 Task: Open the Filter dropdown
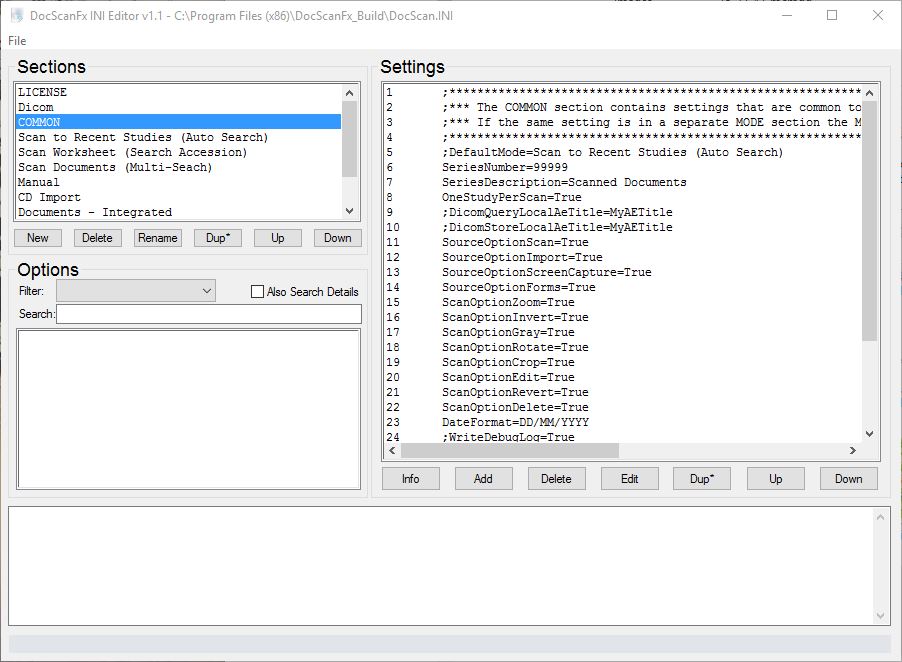click(x=136, y=291)
